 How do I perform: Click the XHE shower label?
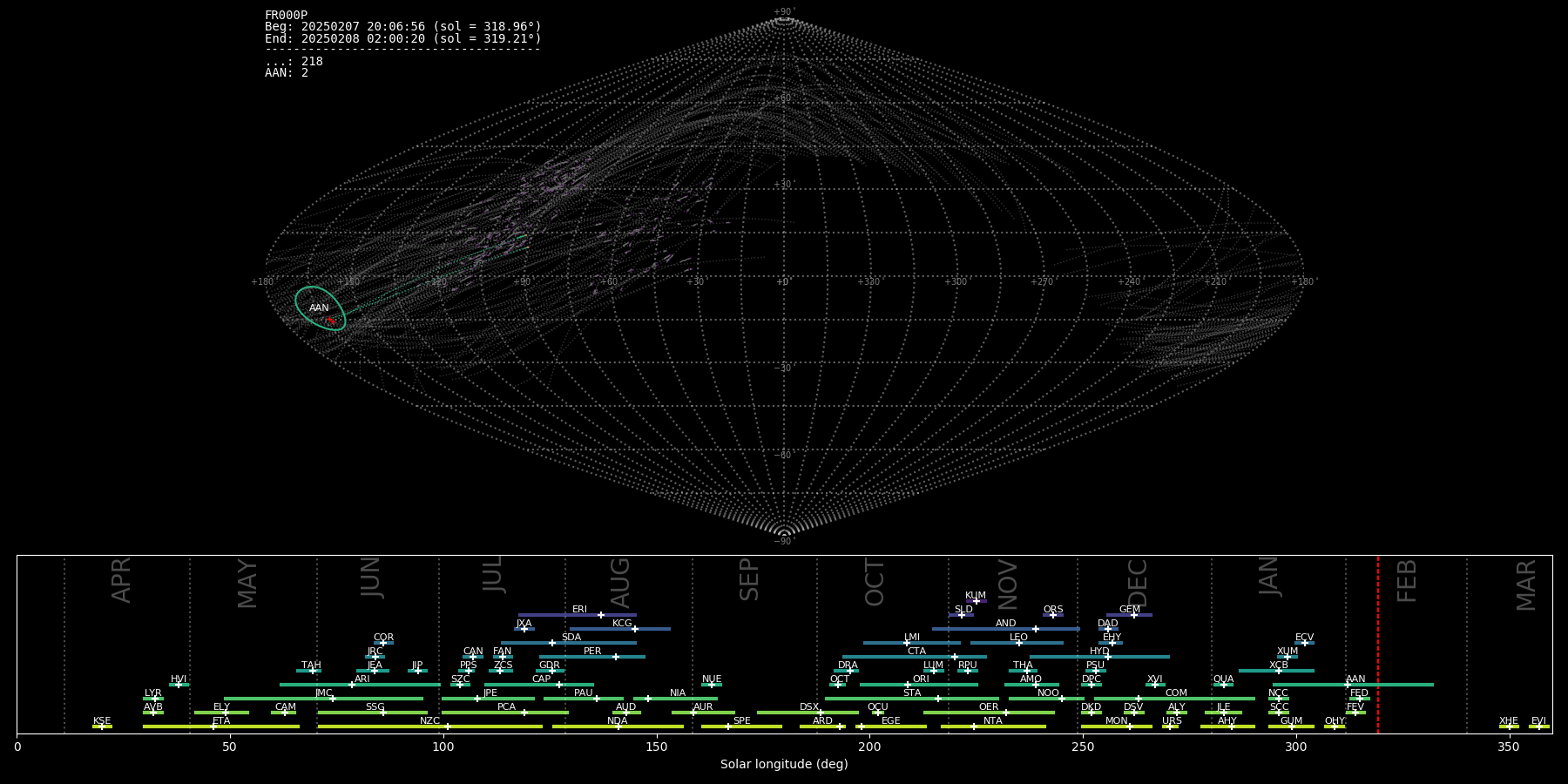coord(1509,720)
